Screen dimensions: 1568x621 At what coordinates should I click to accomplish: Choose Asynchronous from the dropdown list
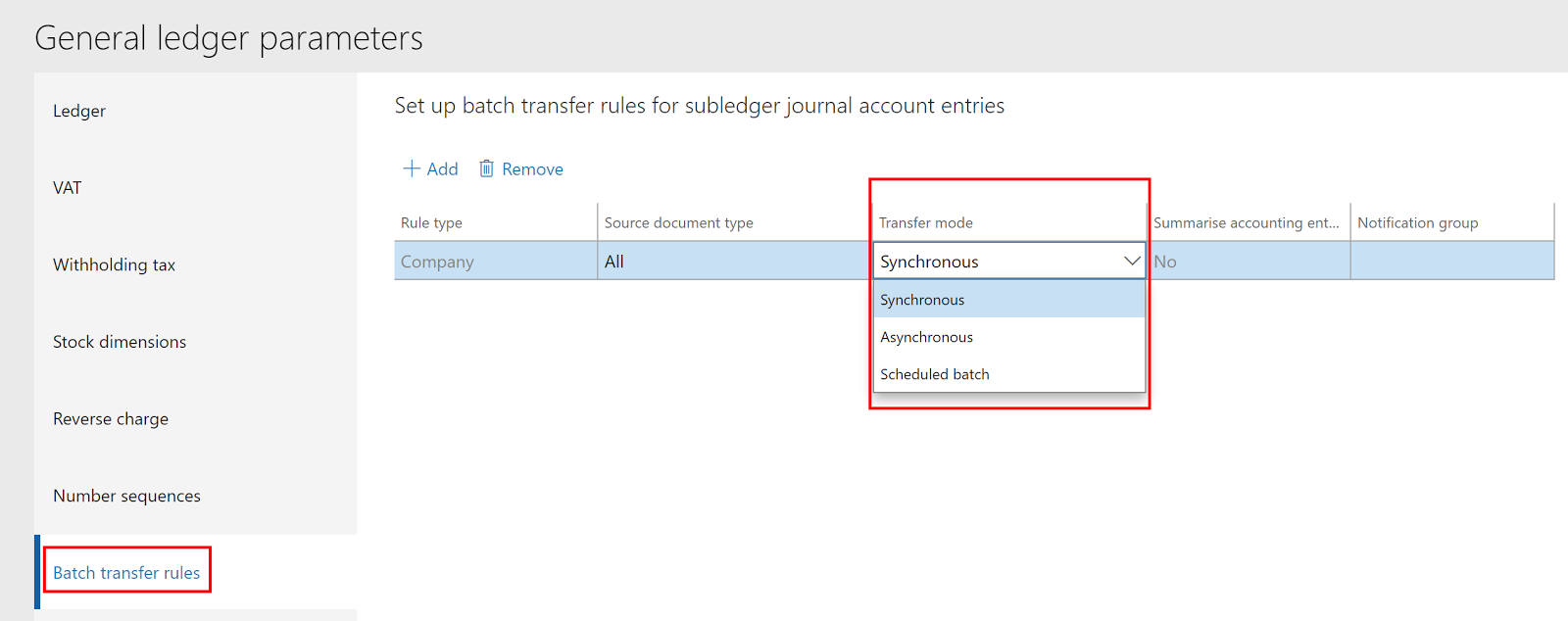(927, 337)
